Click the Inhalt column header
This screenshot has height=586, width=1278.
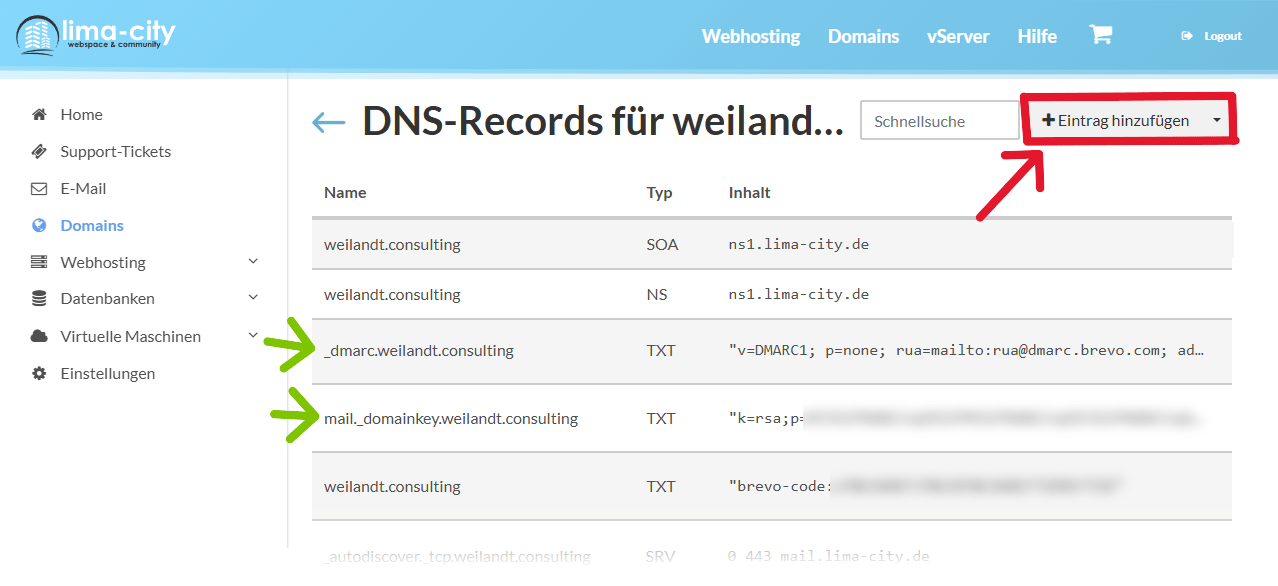tap(749, 192)
